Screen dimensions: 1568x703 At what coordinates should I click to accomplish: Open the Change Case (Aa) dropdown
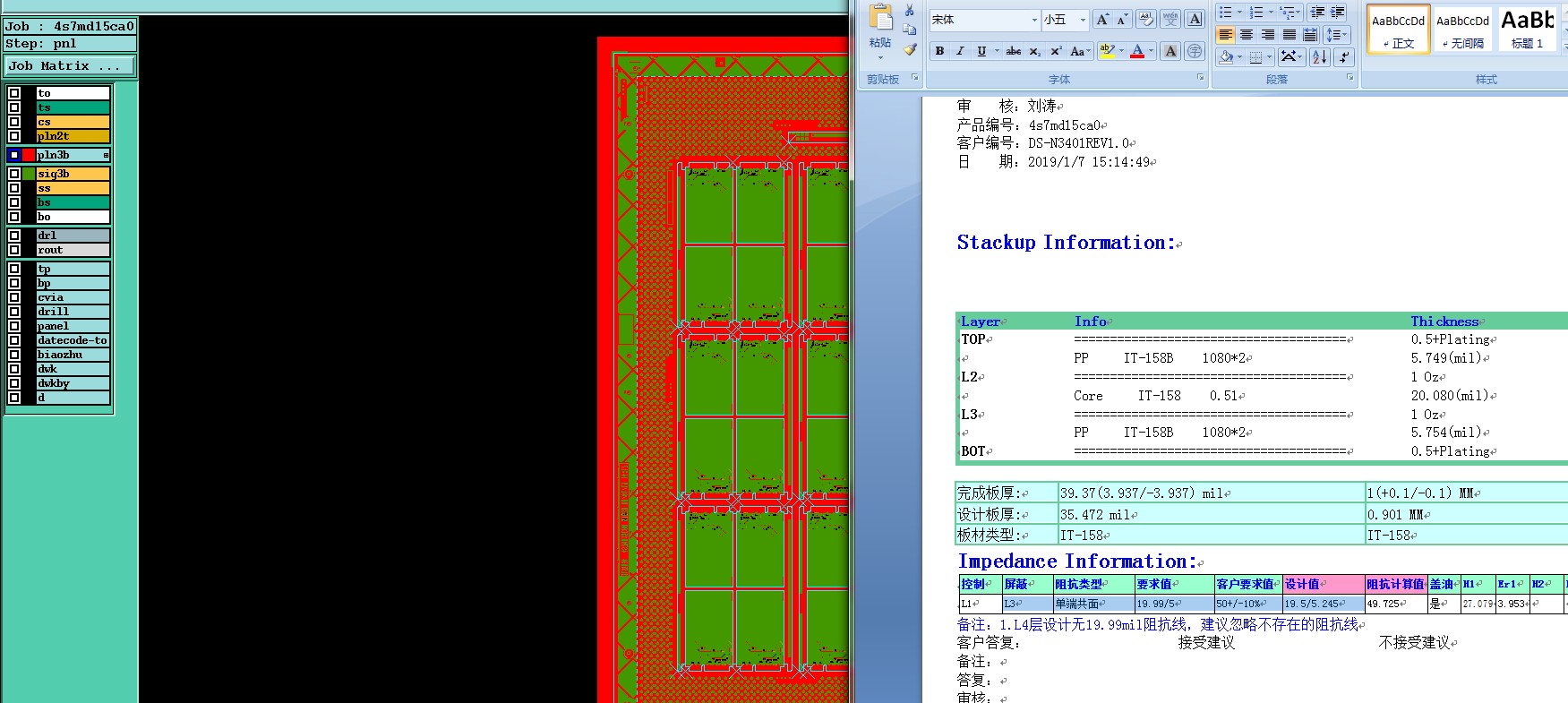1079,51
